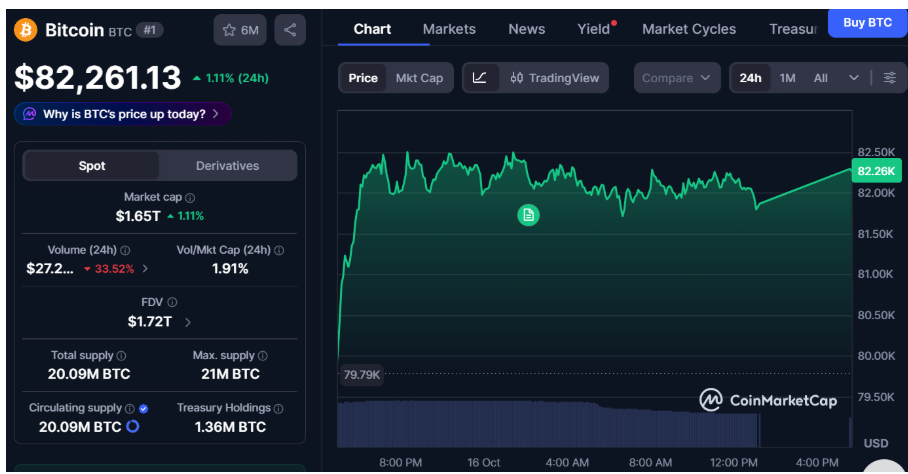
Task: Click Total supply info icon
Action: pyautogui.click(x=121, y=356)
